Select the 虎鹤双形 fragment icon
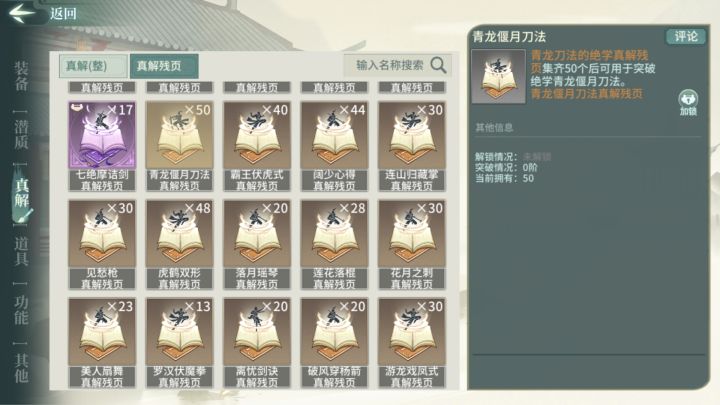The height and width of the screenshot is (405, 720). (180, 233)
